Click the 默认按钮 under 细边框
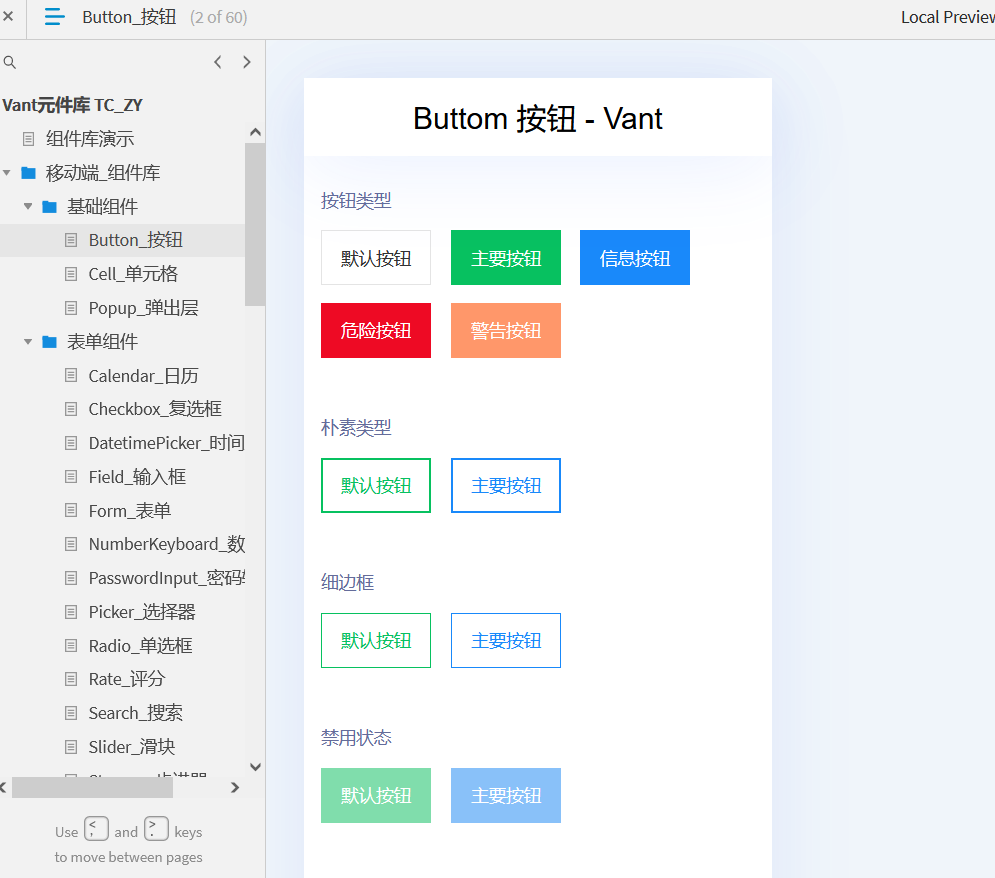This screenshot has width=995, height=878. pos(376,640)
